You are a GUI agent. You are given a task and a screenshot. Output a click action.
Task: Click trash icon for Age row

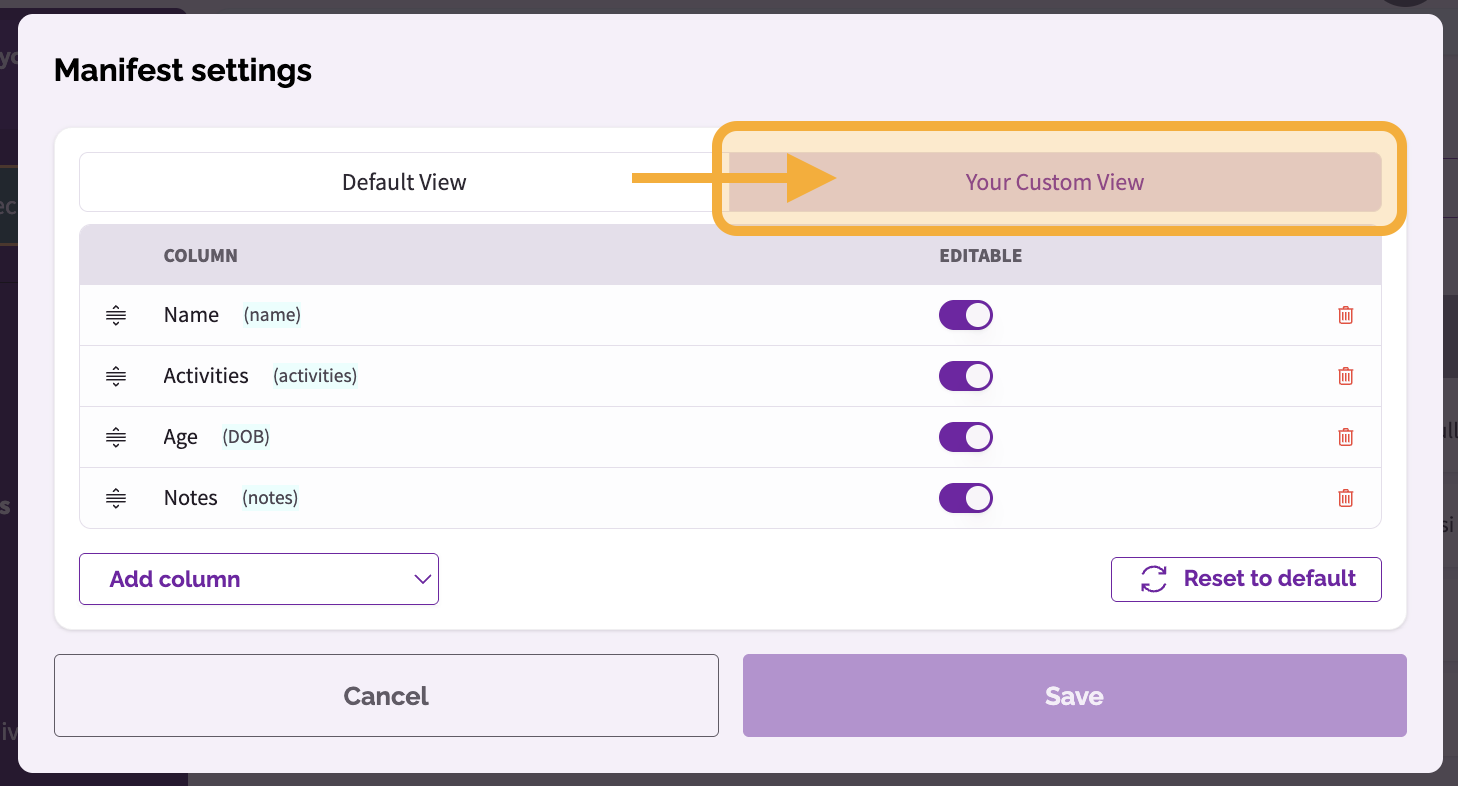(x=1346, y=437)
